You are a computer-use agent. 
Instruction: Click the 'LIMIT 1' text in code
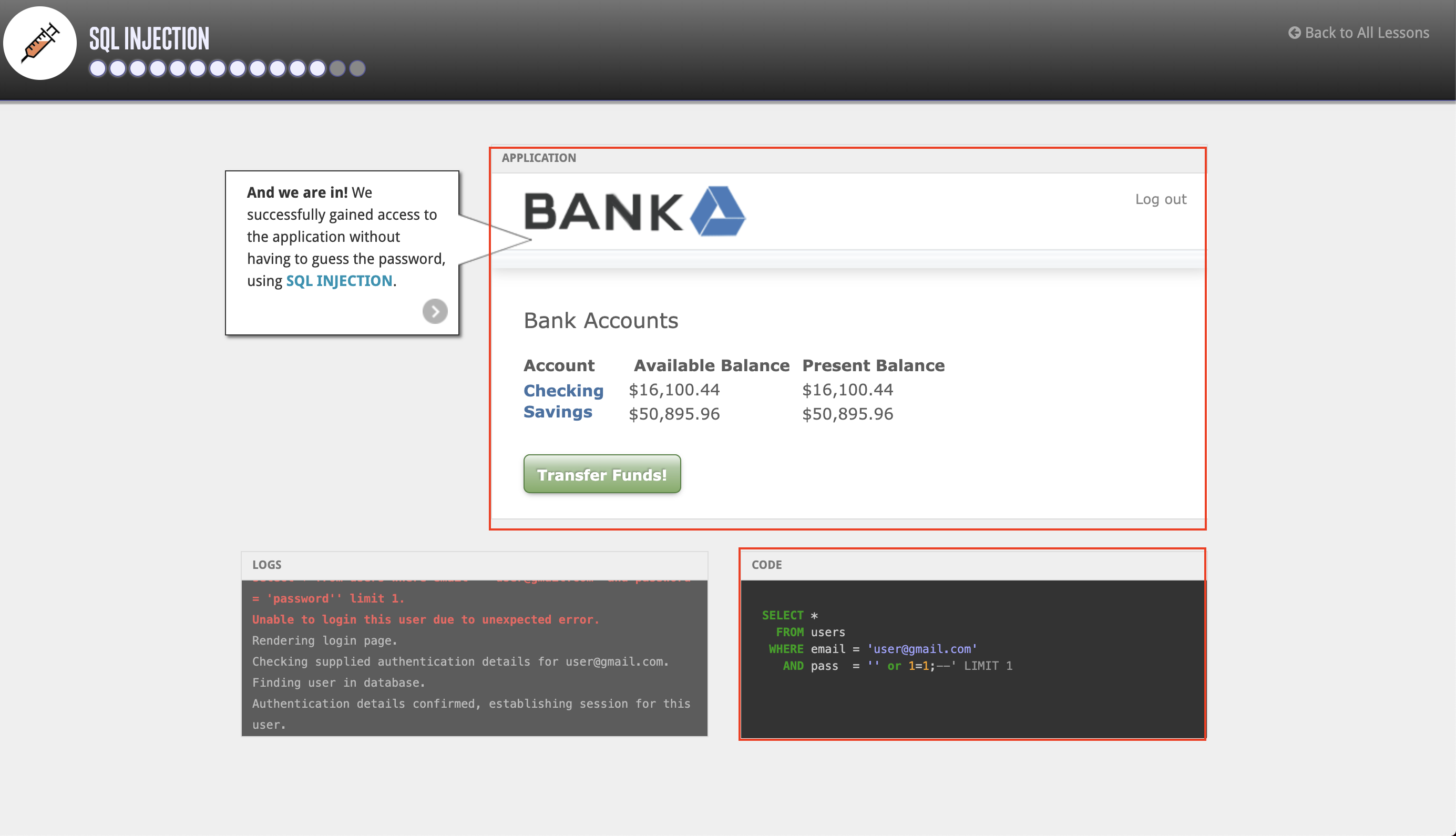click(988, 666)
